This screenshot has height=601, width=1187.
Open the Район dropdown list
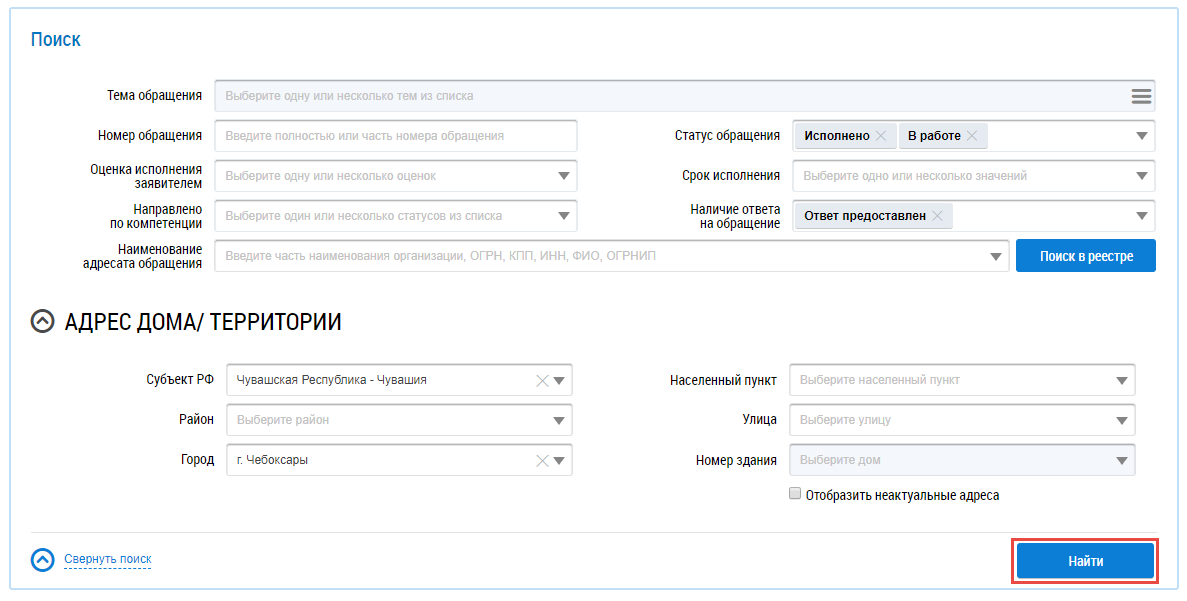point(559,420)
